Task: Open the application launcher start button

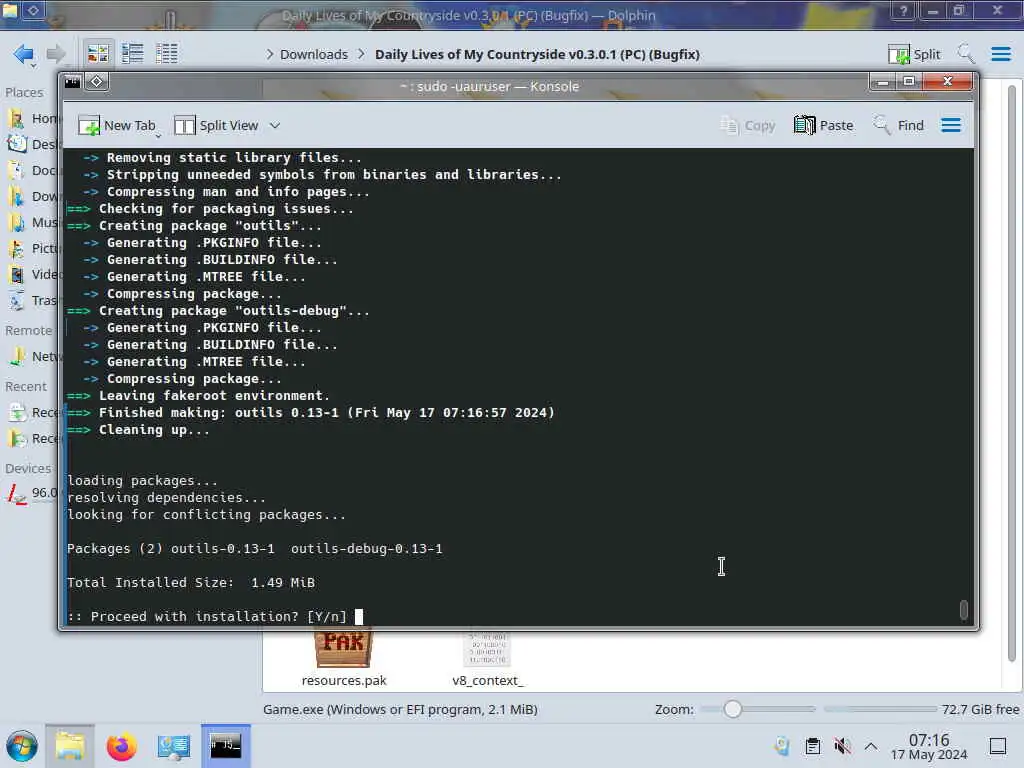Action: pos(22,746)
